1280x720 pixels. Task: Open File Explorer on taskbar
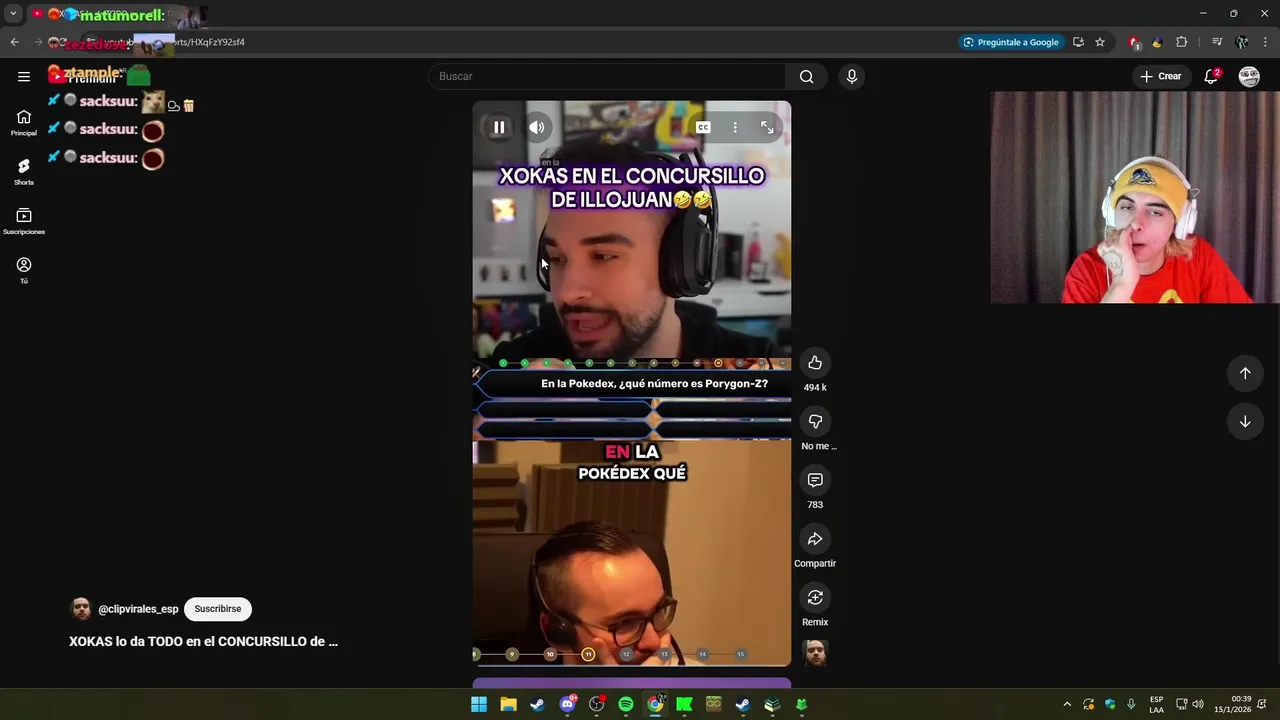click(x=508, y=704)
